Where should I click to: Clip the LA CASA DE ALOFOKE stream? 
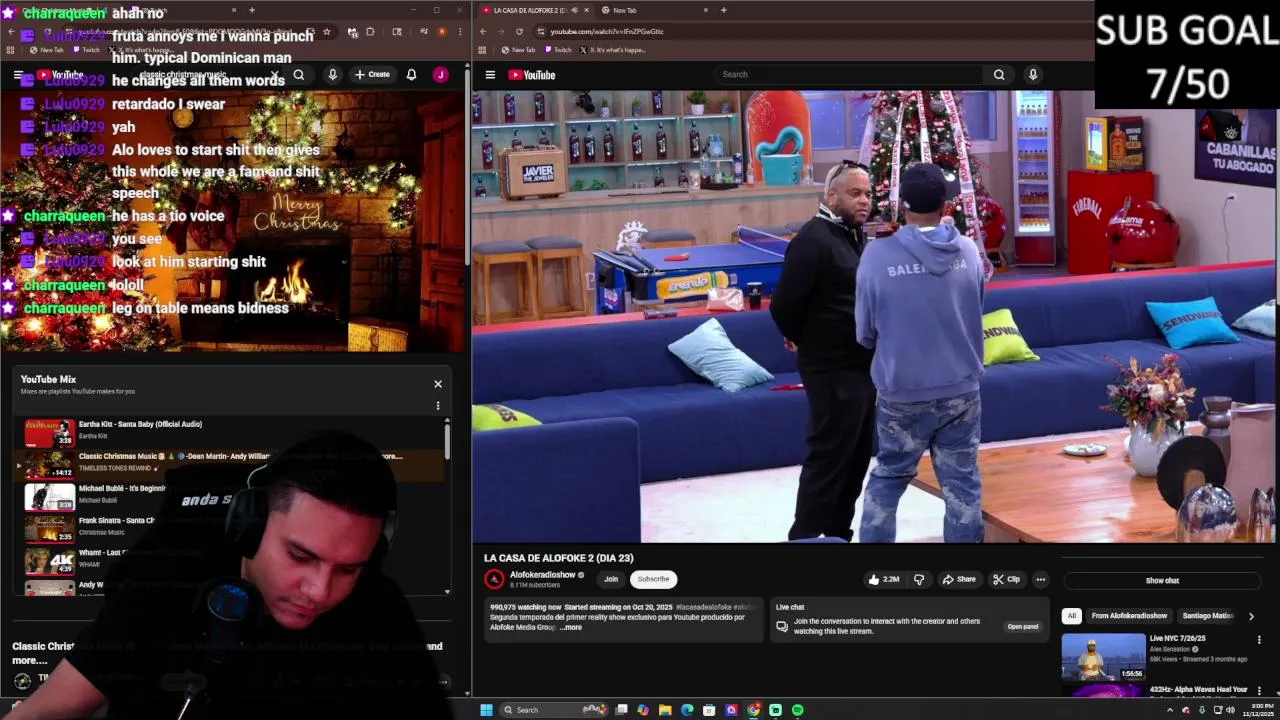tap(1006, 579)
